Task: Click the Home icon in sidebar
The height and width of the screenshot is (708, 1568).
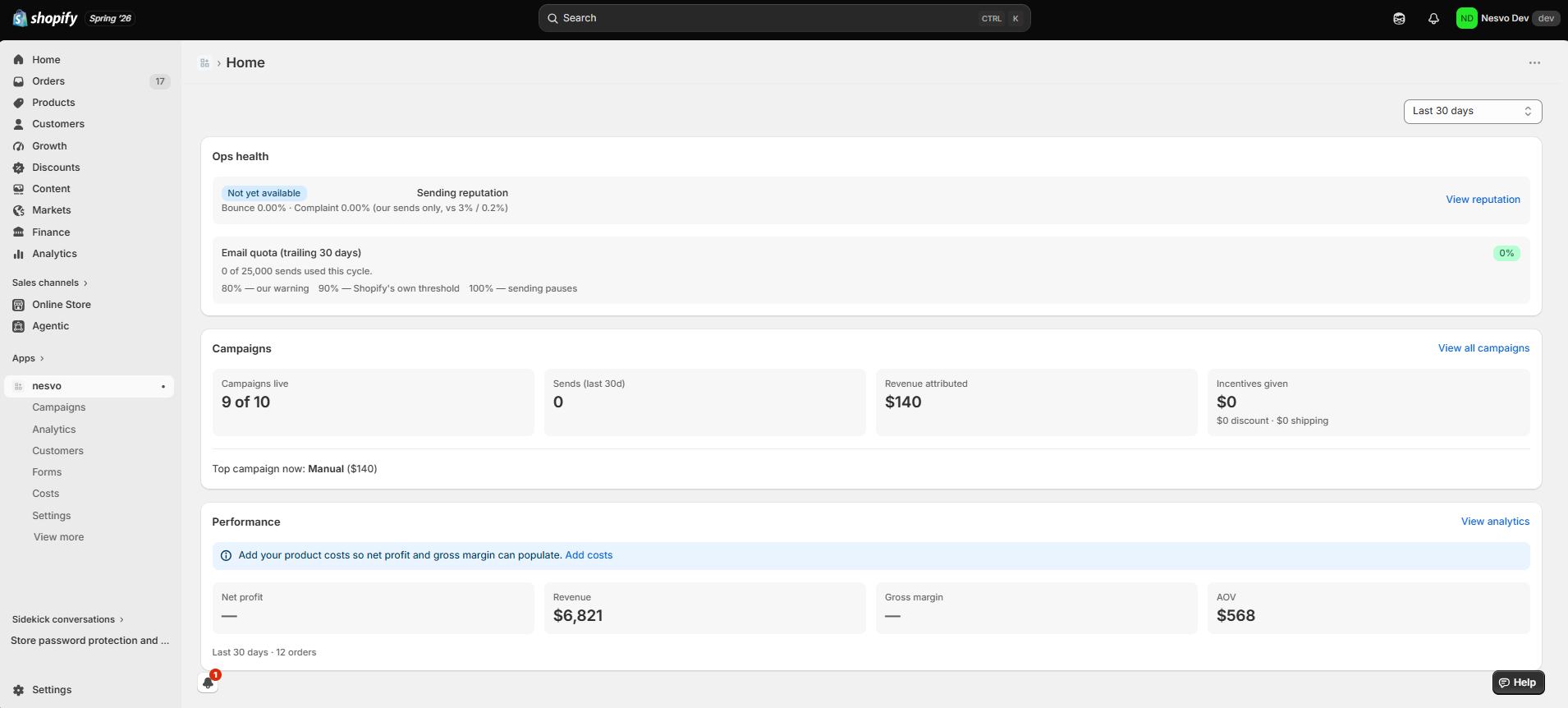Action: (x=18, y=60)
